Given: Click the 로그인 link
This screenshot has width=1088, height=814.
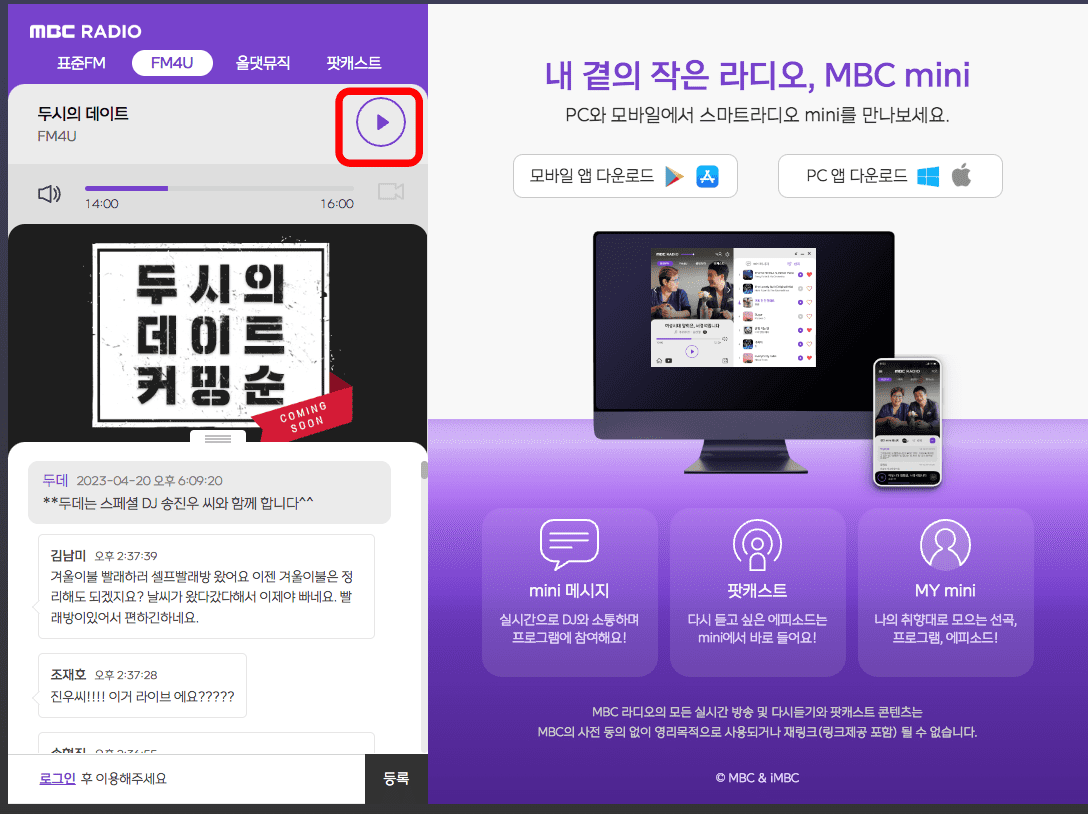Looking at the screenshot, I should (58, 779).
